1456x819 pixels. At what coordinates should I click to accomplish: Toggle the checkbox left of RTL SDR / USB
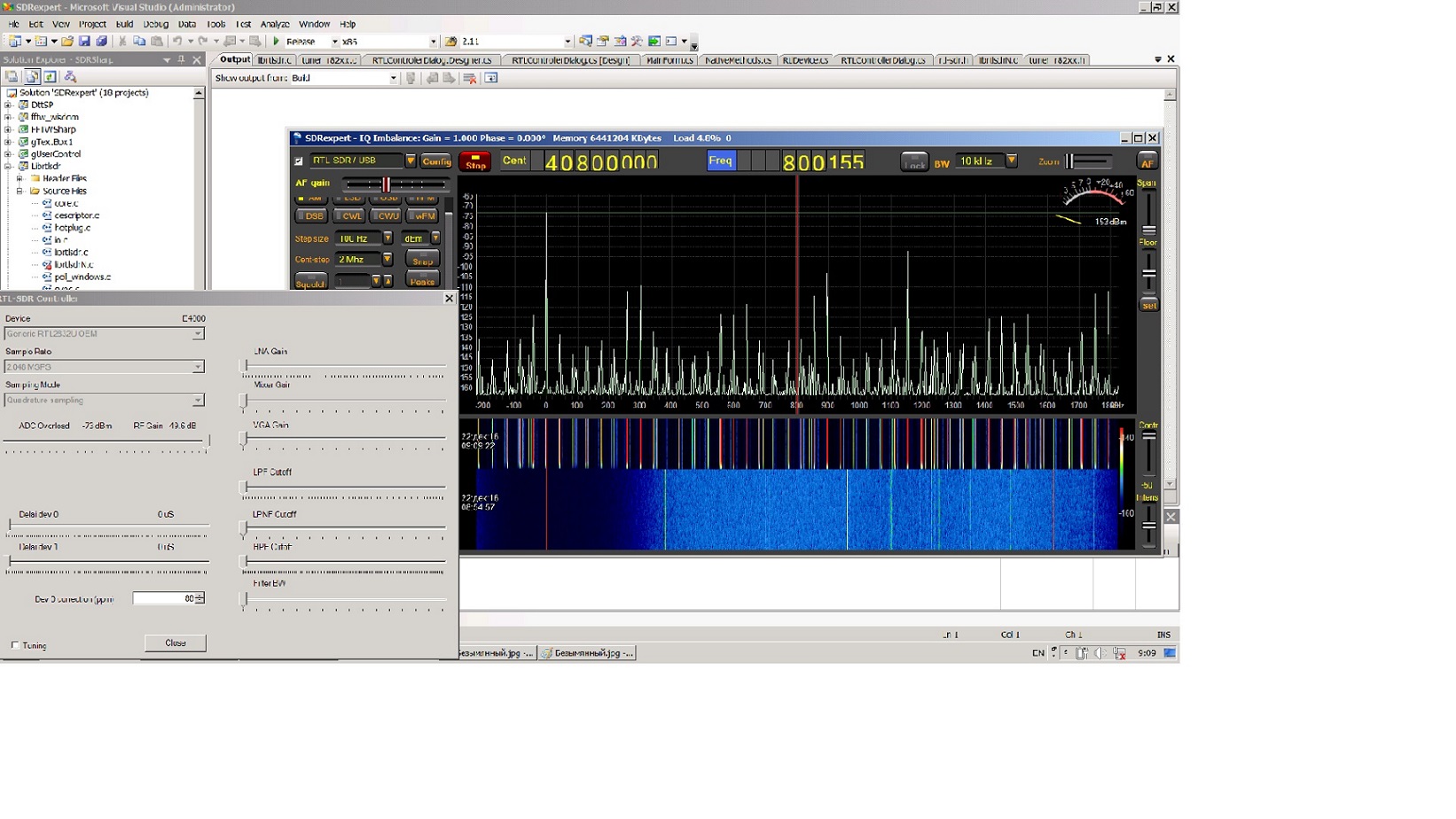click(x=299, y=161)
